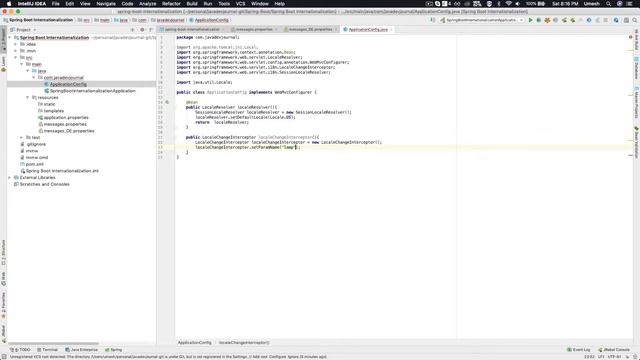Open the VCS menu

(240, 4)
